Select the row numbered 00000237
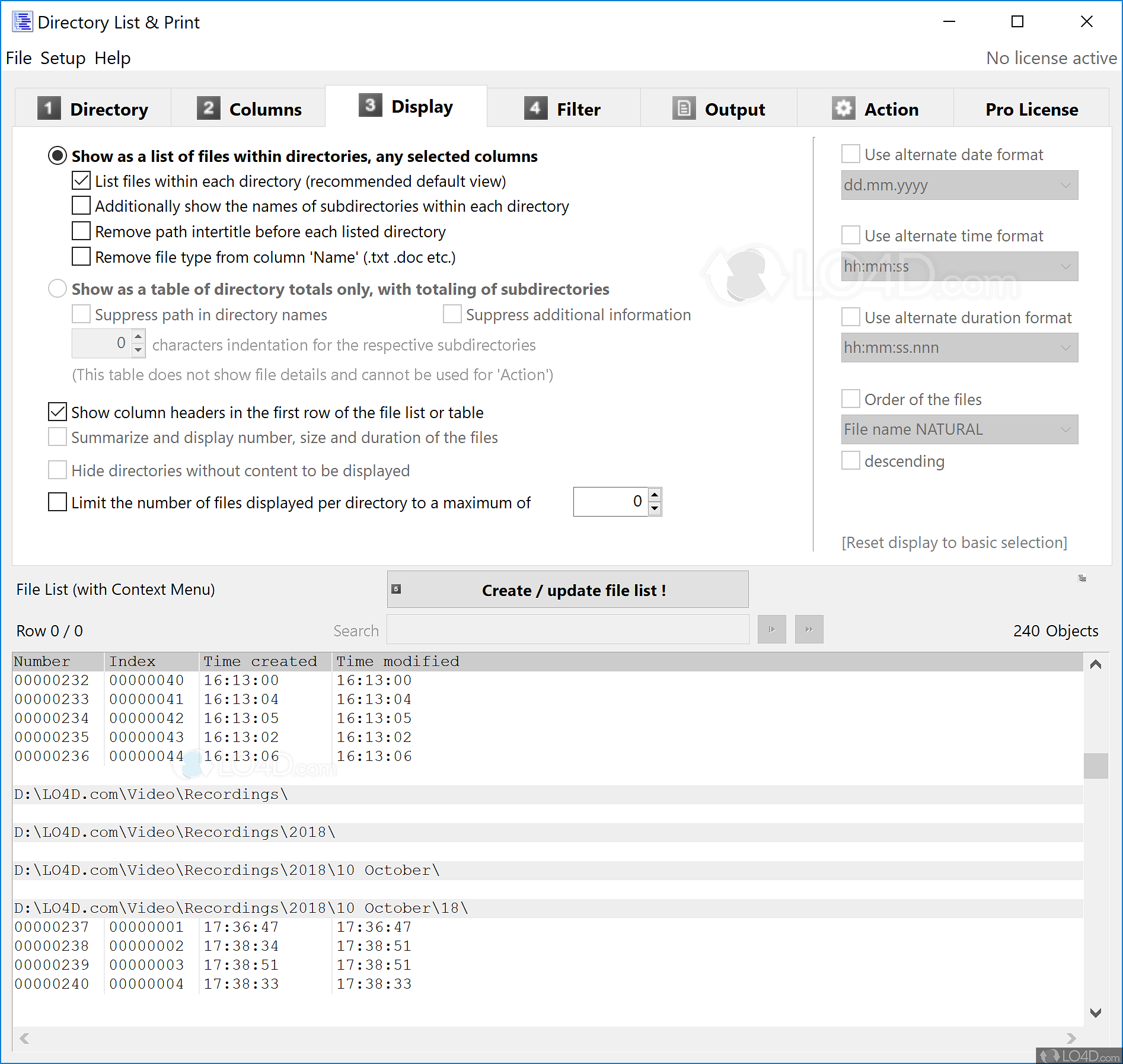This screenshot has width=1123, height=1064. (548, 927)
